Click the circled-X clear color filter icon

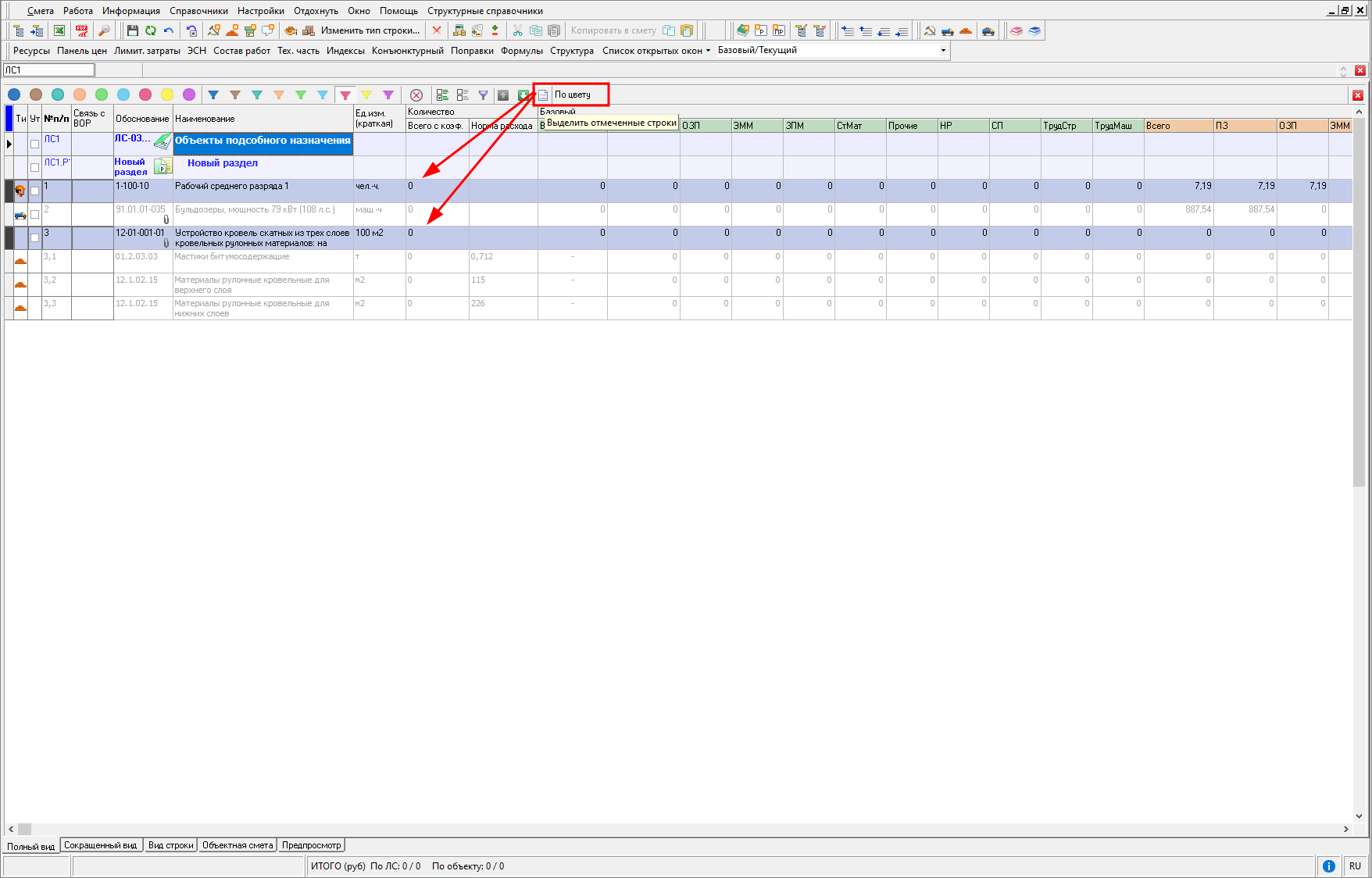(x=416, y=95)
